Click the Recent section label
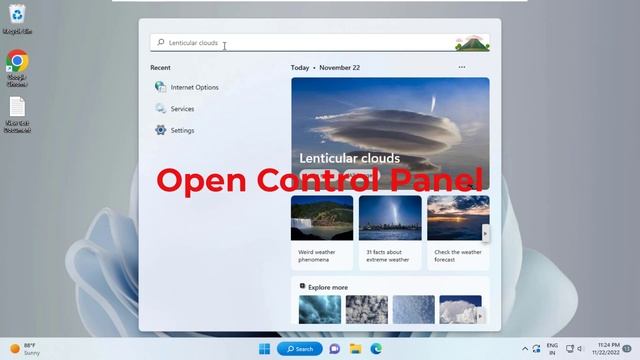This screenshot has height=360, width=640. coord(160,68)
